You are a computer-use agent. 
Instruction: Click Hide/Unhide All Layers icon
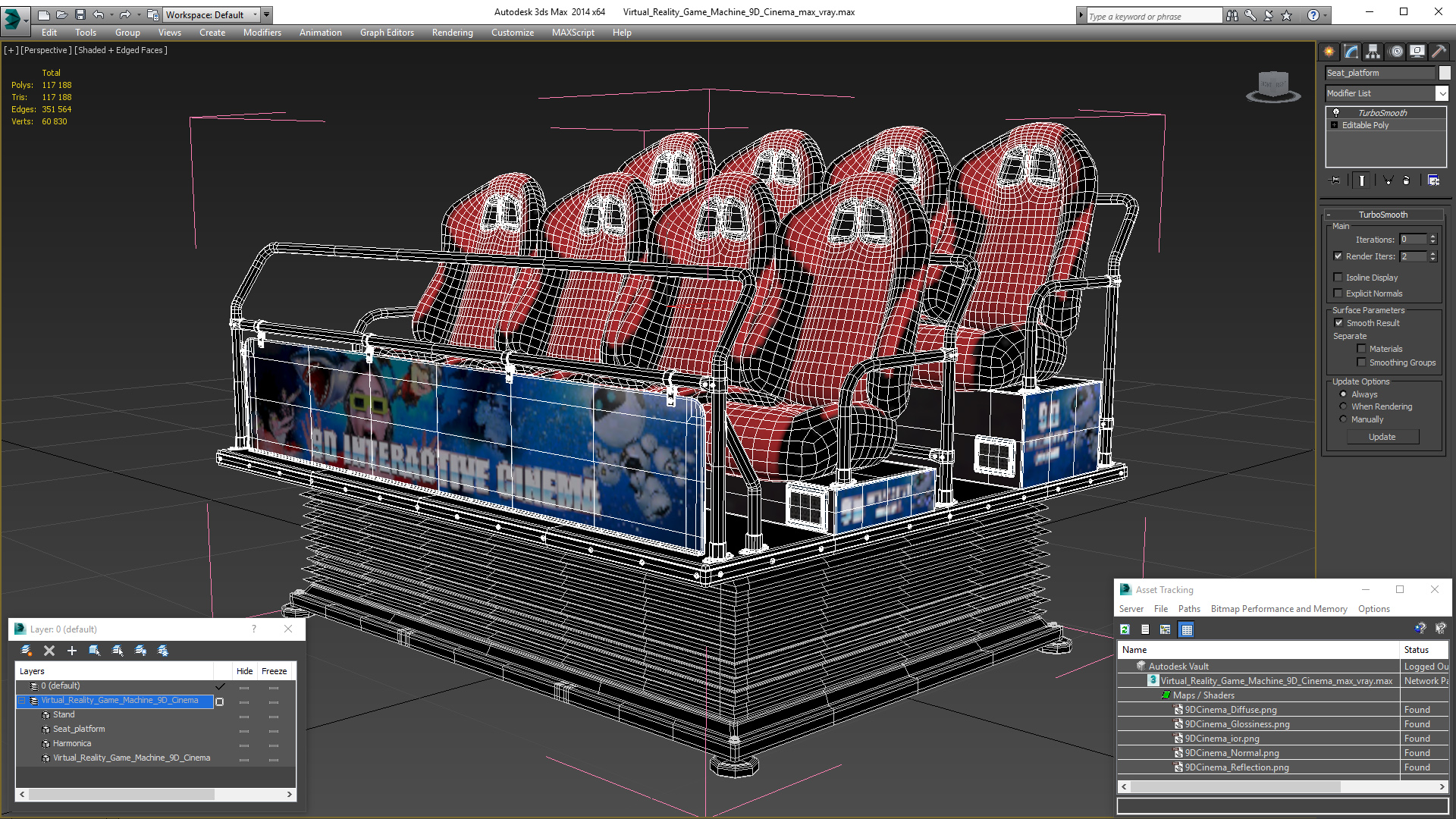pos(140,651)
